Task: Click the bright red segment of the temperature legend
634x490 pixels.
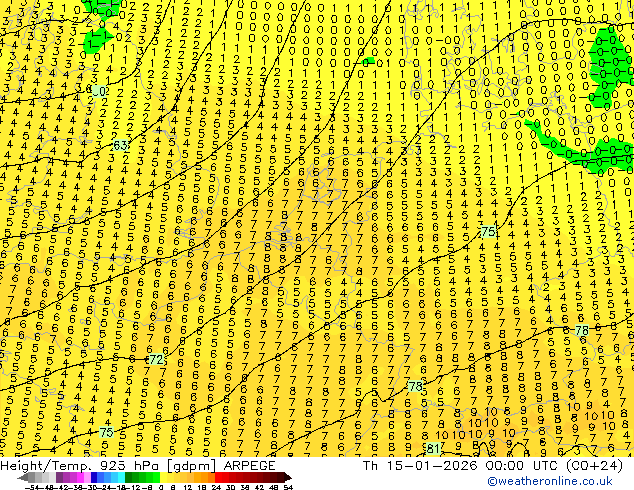Action: tap(218, 477)
